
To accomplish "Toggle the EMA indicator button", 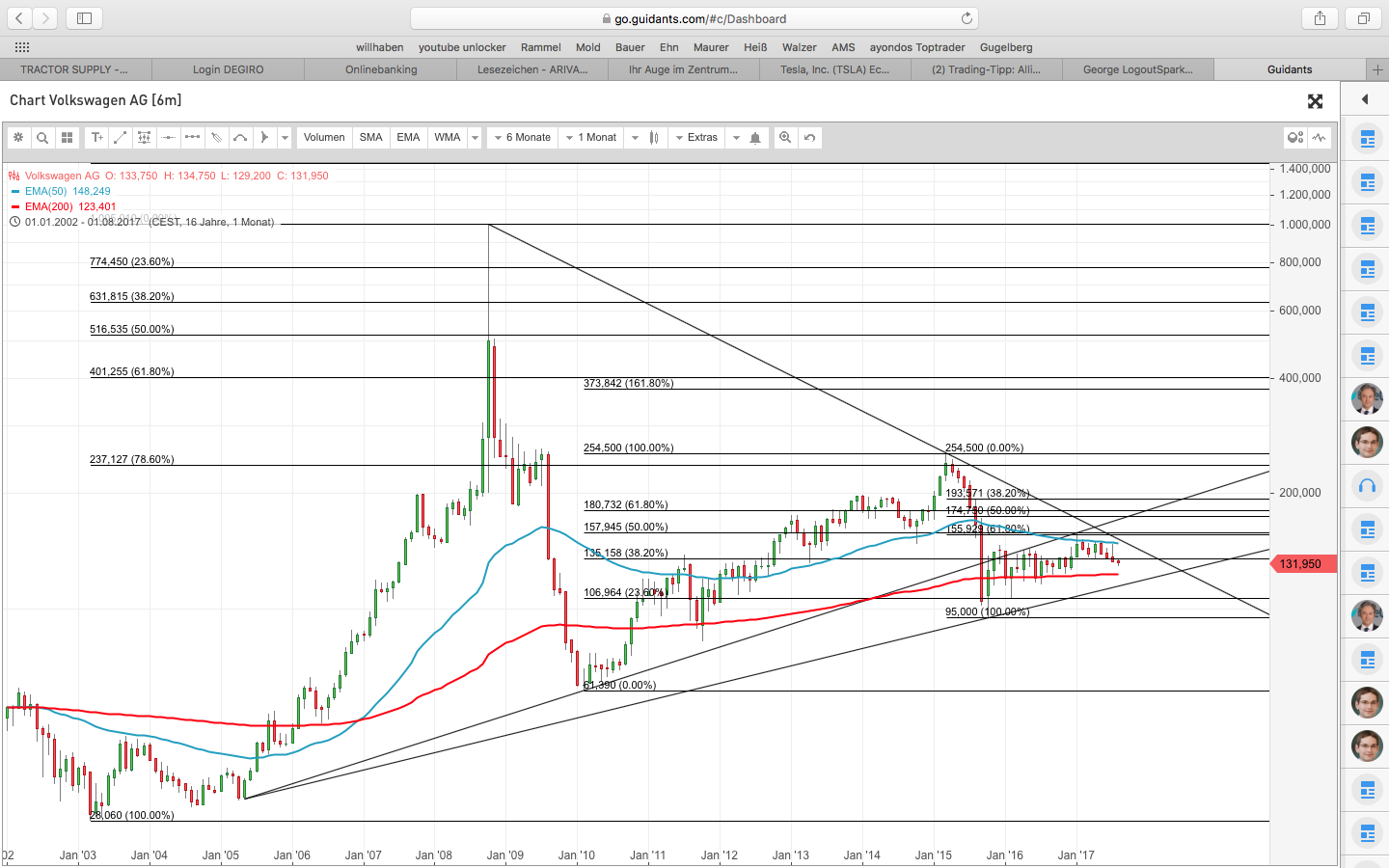I will click(408, 138).
